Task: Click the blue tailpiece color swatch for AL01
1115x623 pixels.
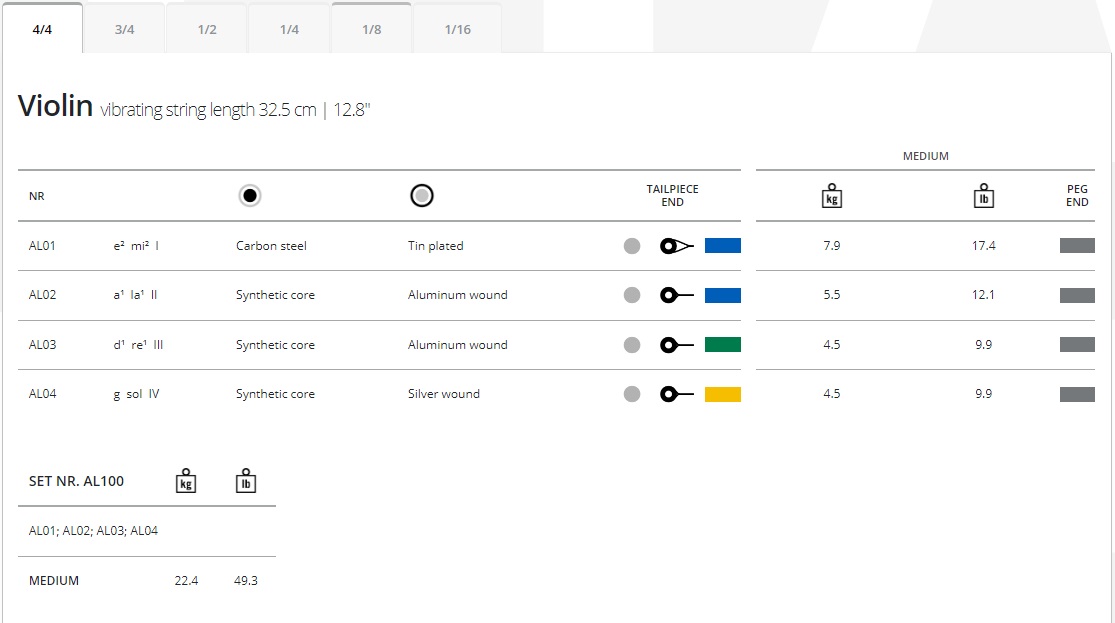Action: click(722, 246)
